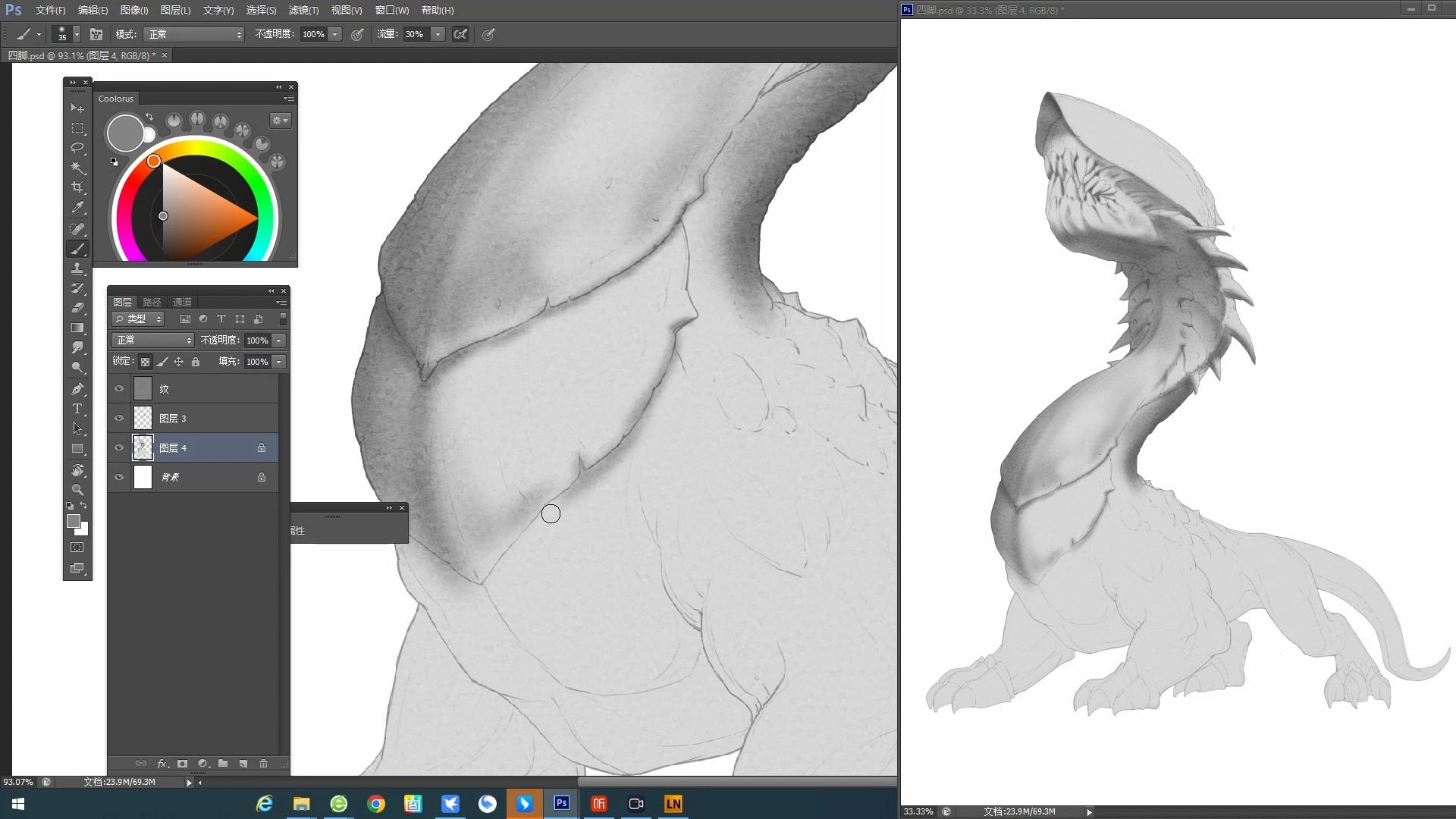
Task: Delete layer with the trash icon
Action: coord(264,764)
